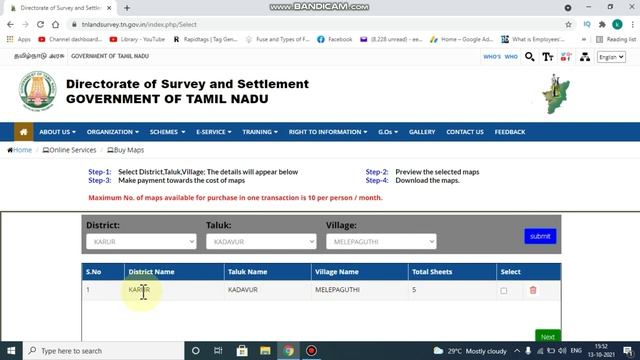Open the weather 29°C Mostly cloudy widget
The image size is (640, 360).
(469, 351)
